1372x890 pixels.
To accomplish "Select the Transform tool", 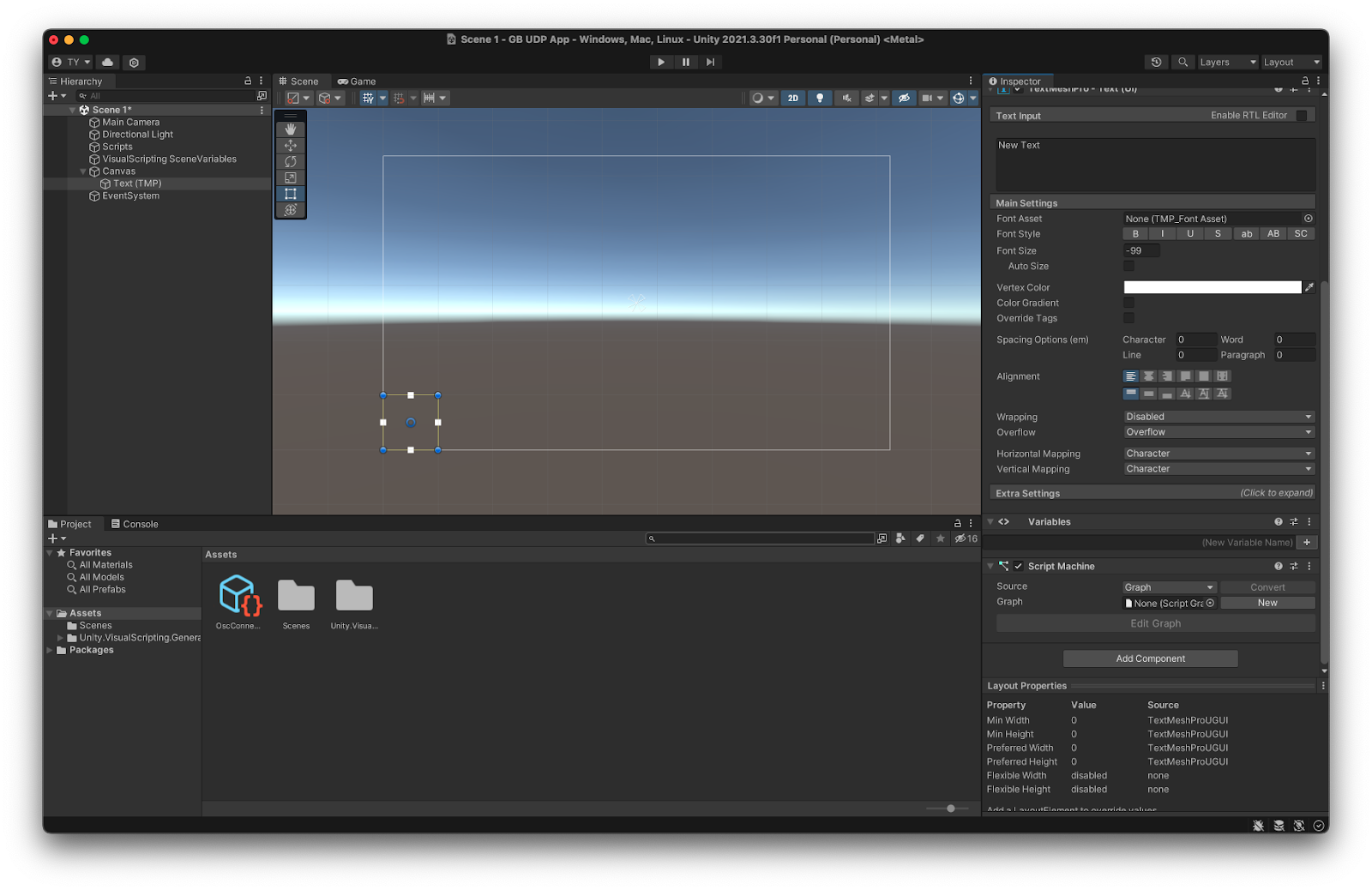I will [x=291, y=210].
